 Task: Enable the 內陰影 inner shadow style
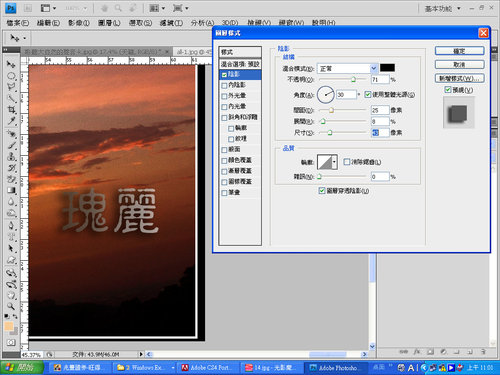[224, 85]
